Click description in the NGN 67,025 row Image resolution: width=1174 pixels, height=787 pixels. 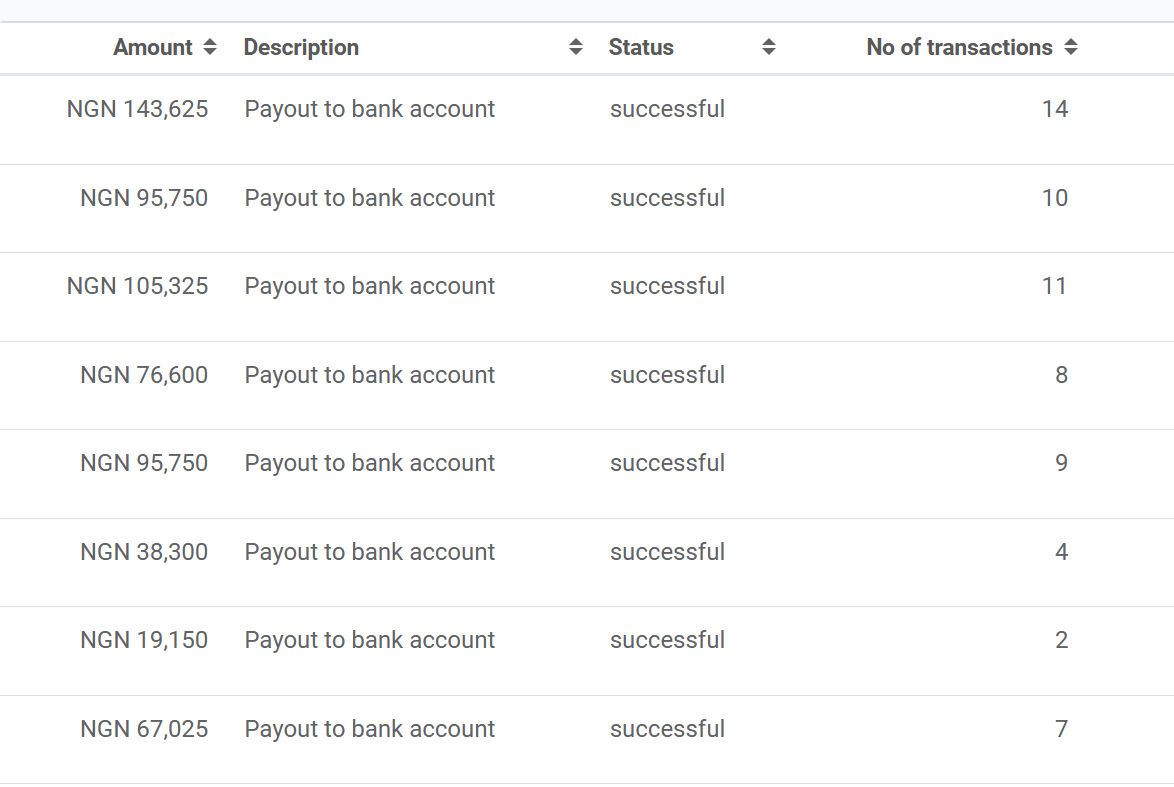369,729
